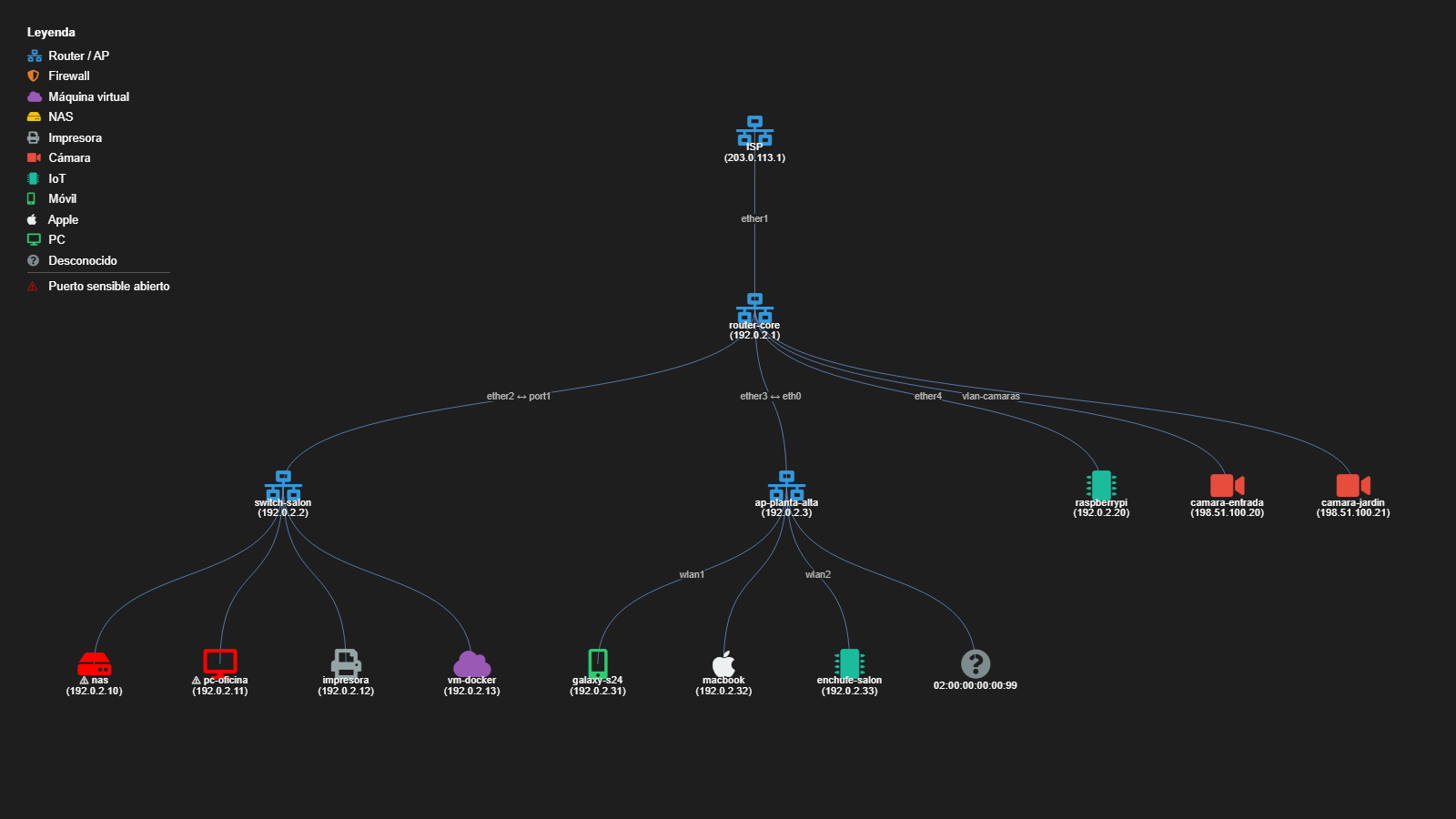Click the Máquina virtual cloud legend icon
The image size is (1456, 819).
pyautogui.click(x=35, y=96)
